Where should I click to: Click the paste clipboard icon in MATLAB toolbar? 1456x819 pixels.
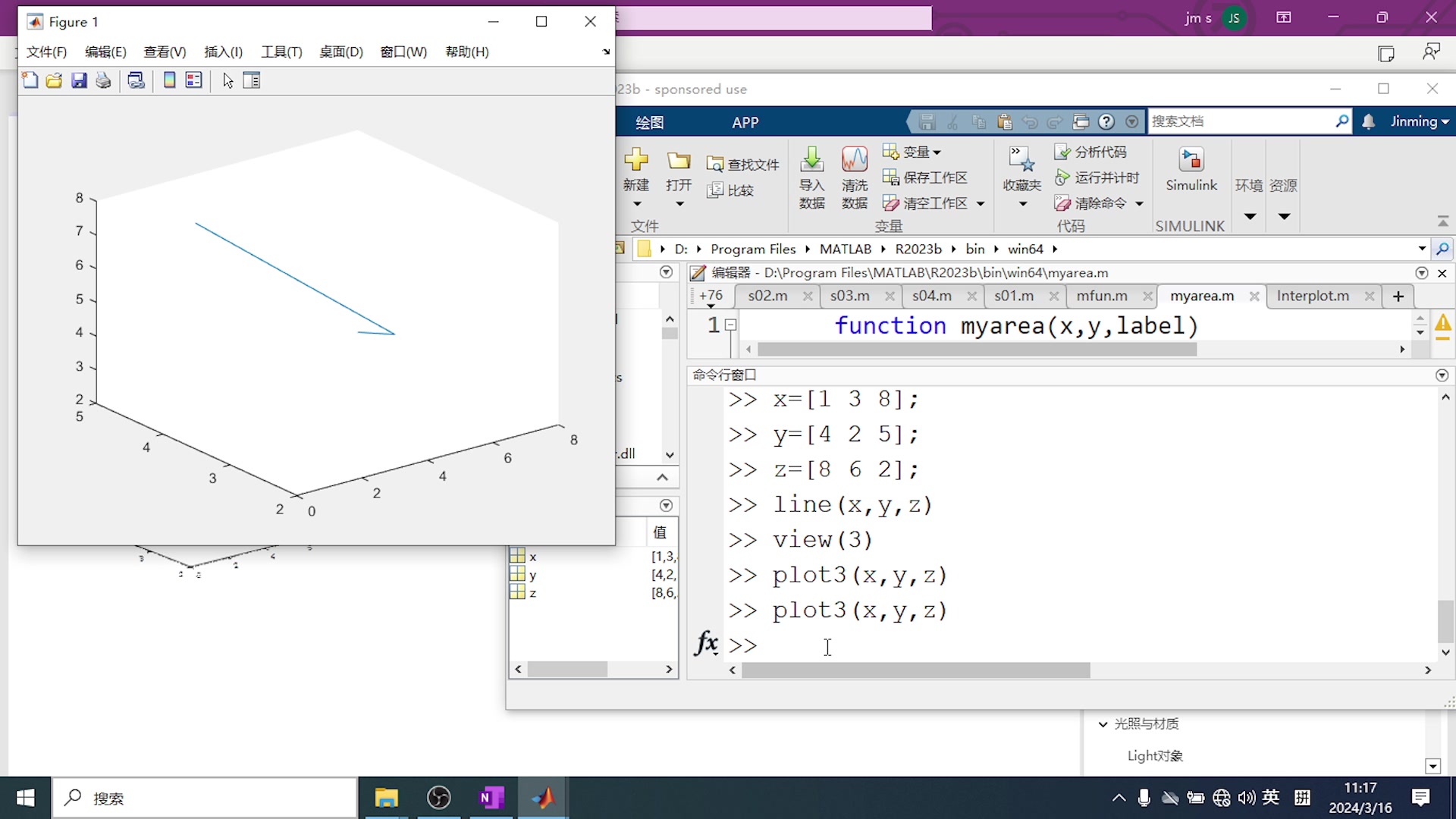pyautogui.click(x=1005, y=121)
